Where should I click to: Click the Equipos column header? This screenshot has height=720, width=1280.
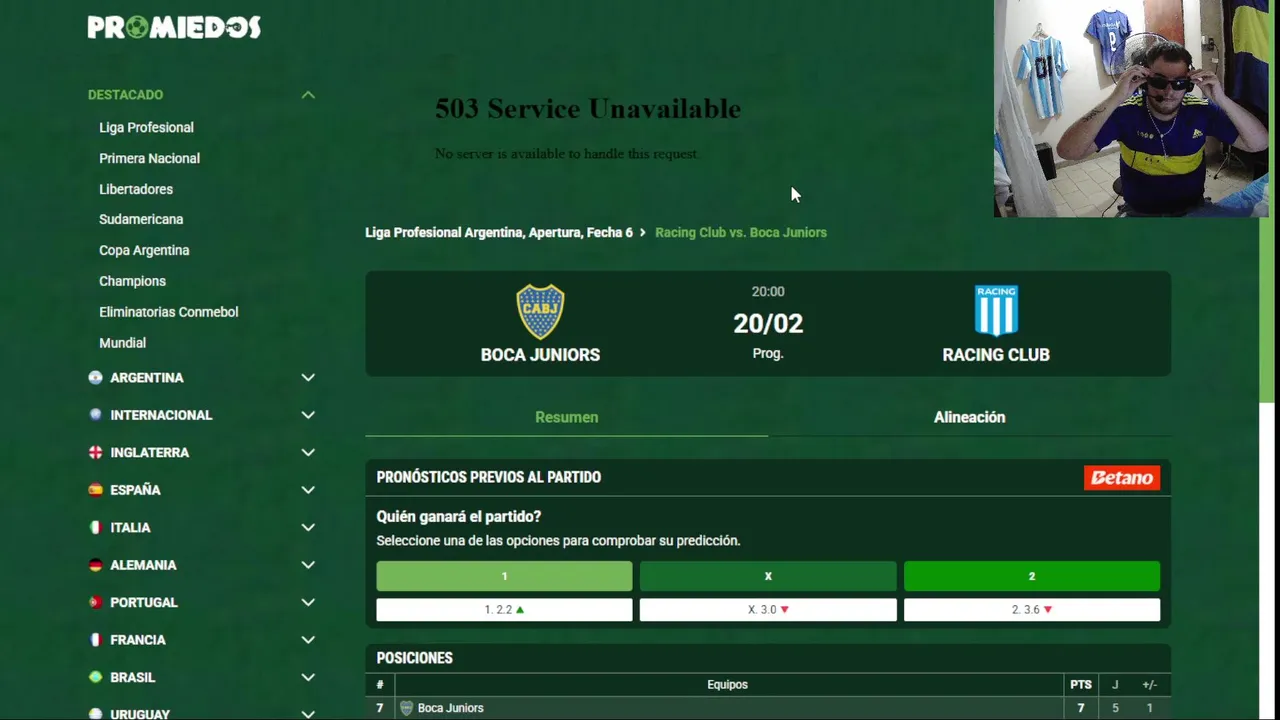point(727,685)
